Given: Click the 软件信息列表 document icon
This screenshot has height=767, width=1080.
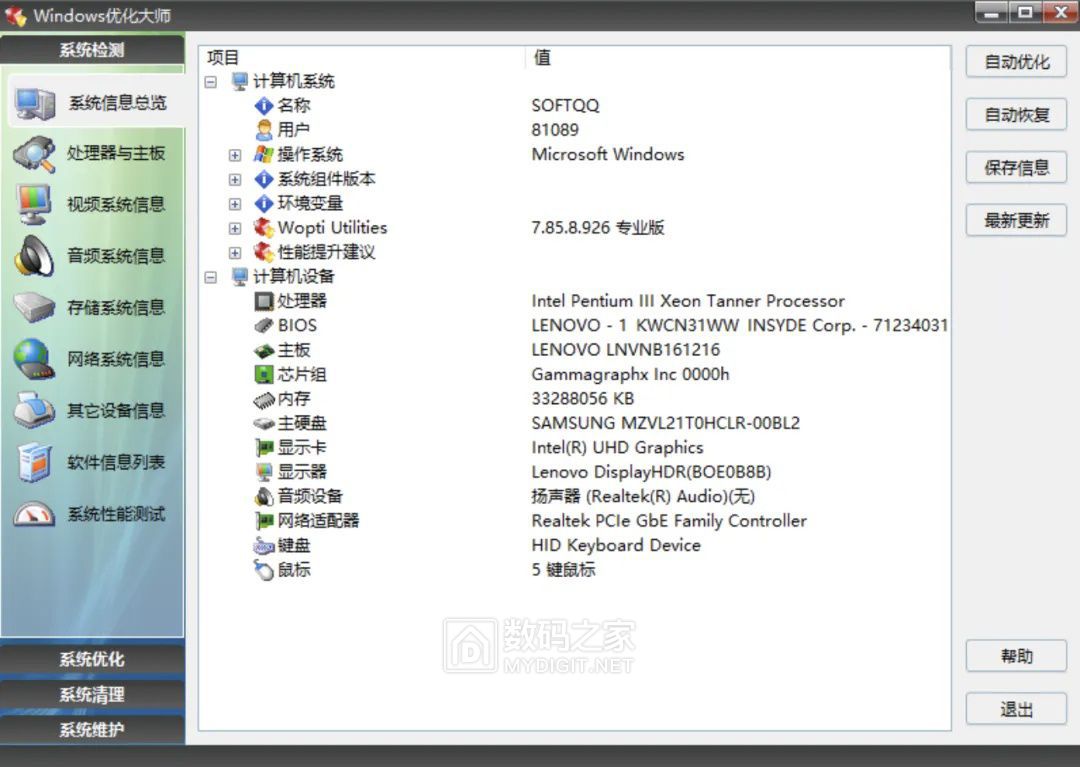Looking at the screenshot, I should coord(34,462).
